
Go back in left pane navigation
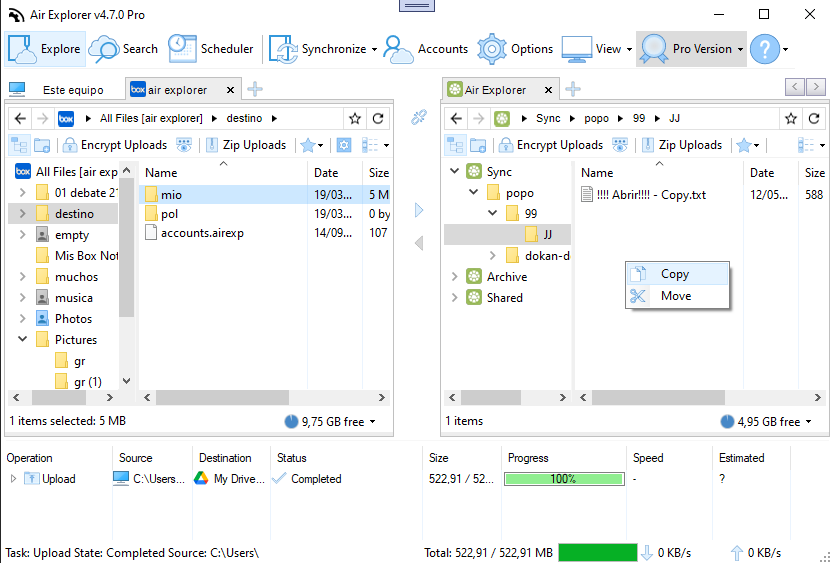pyautogui.click(x=20, y=118)
